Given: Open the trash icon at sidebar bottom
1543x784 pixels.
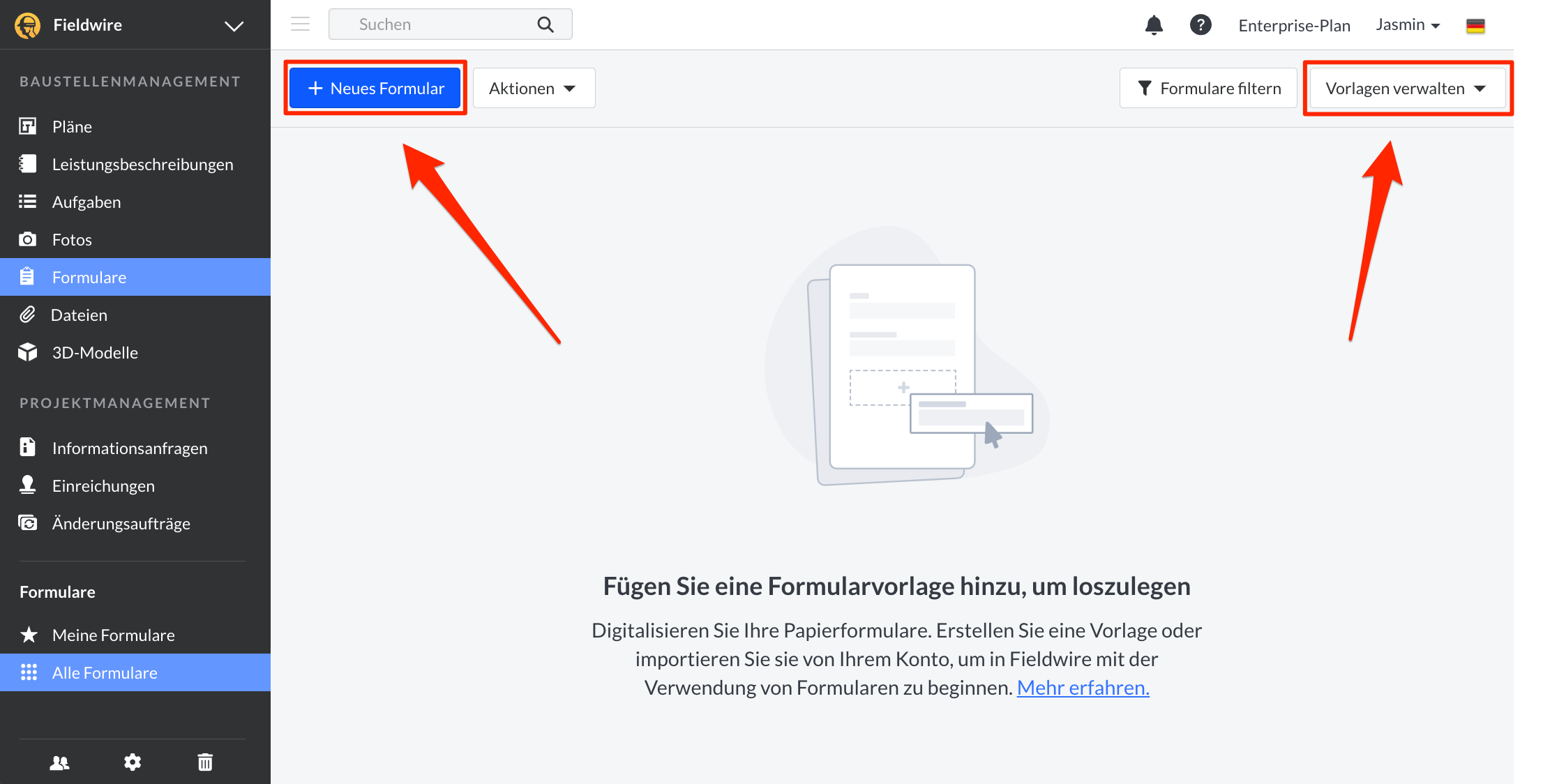Looking at the screenshot, I should tap(205, 762).
